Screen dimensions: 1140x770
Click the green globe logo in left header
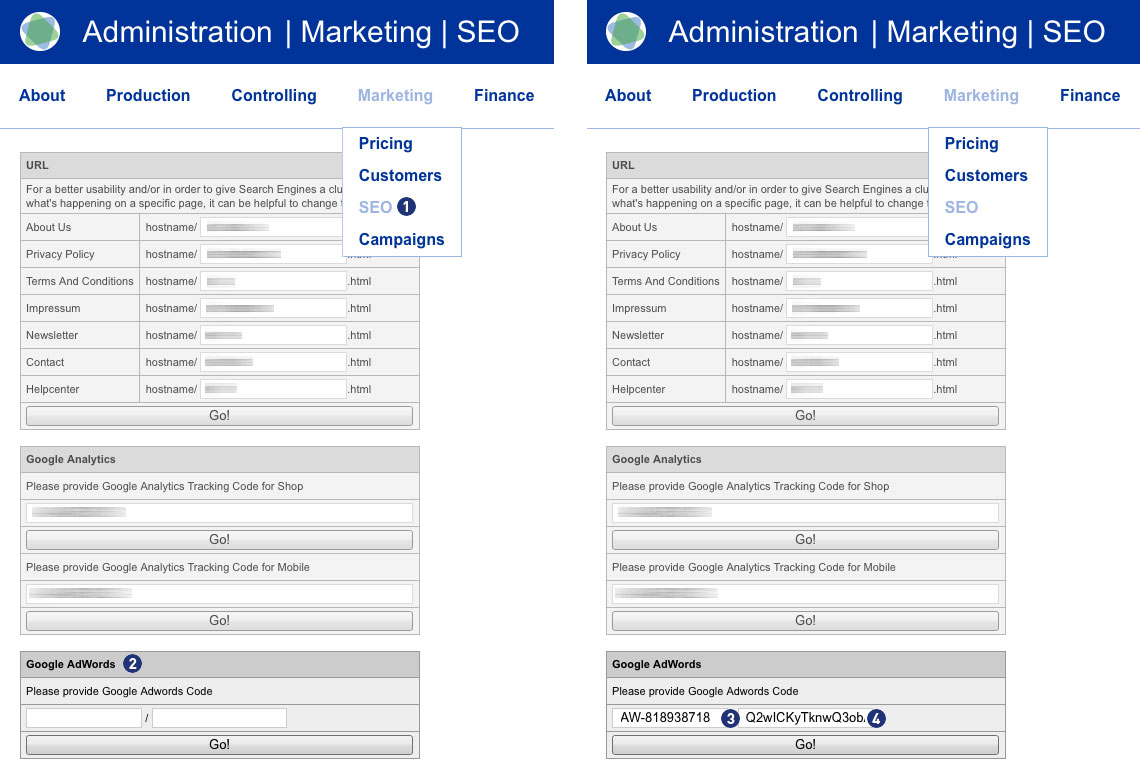(x=40, y=32)
